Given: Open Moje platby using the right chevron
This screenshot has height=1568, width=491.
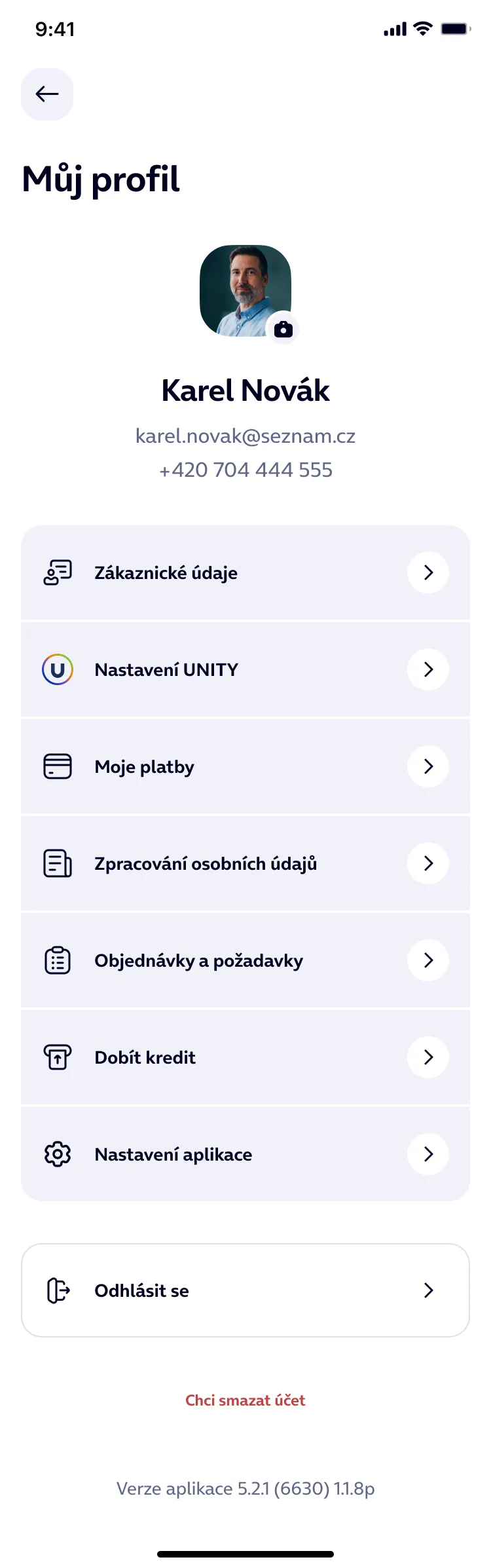Looking at the screenshot, I should click(x=427, y=766).
